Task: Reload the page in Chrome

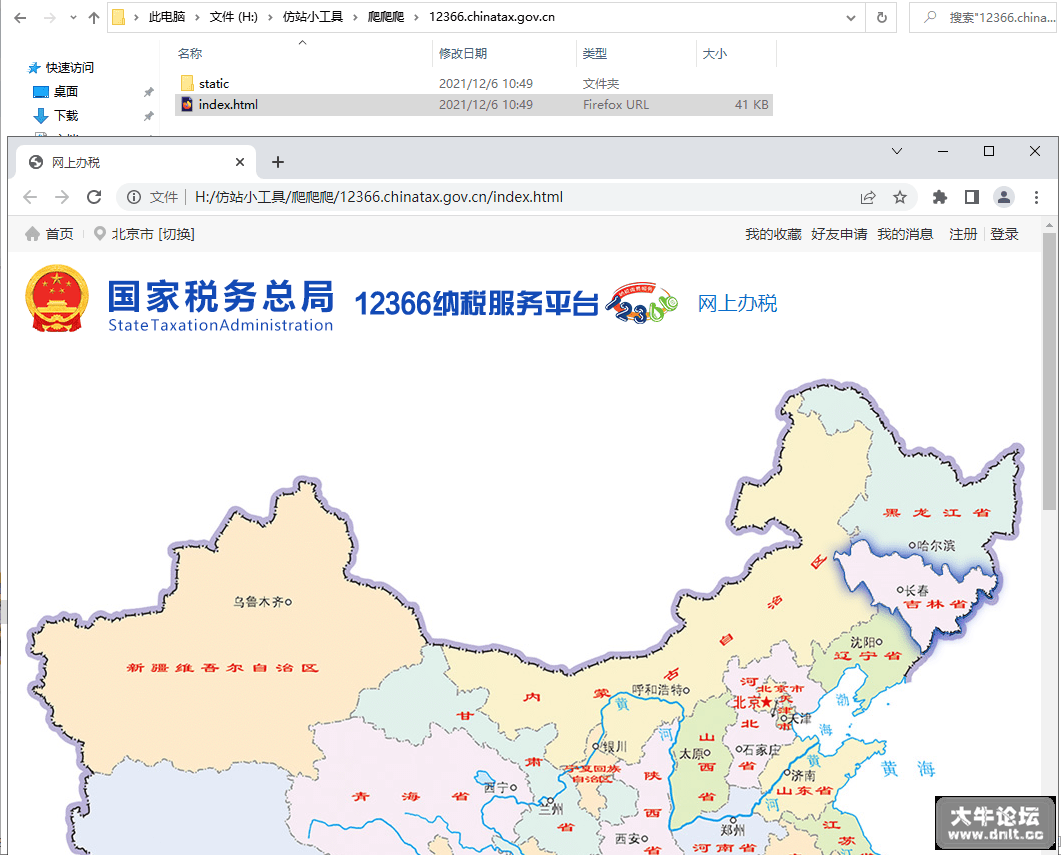Action: click(x=94, y=197)
